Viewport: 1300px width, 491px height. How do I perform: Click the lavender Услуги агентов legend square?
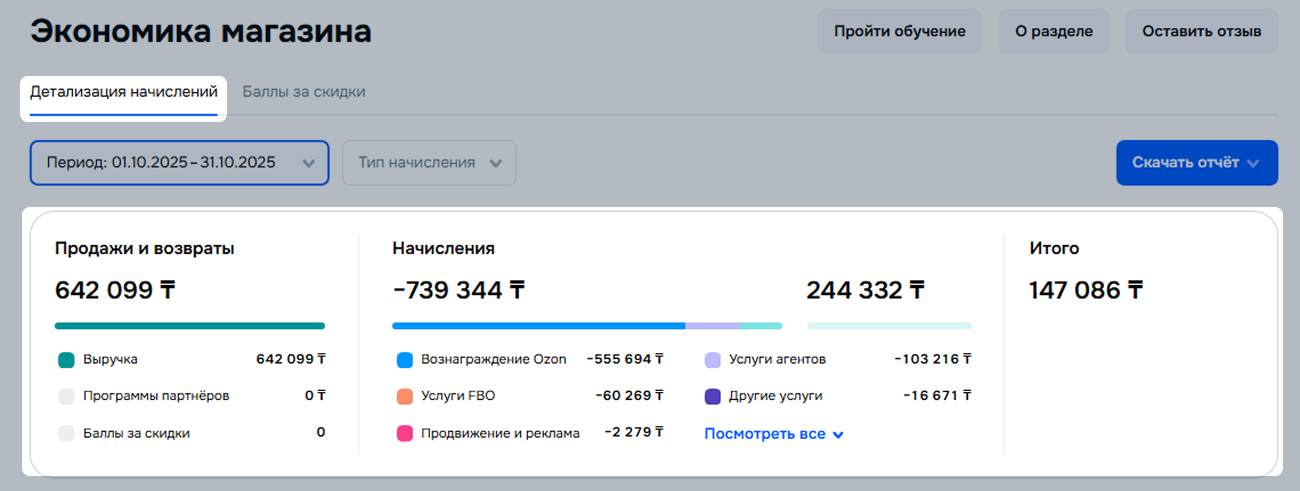pos(713,360)
